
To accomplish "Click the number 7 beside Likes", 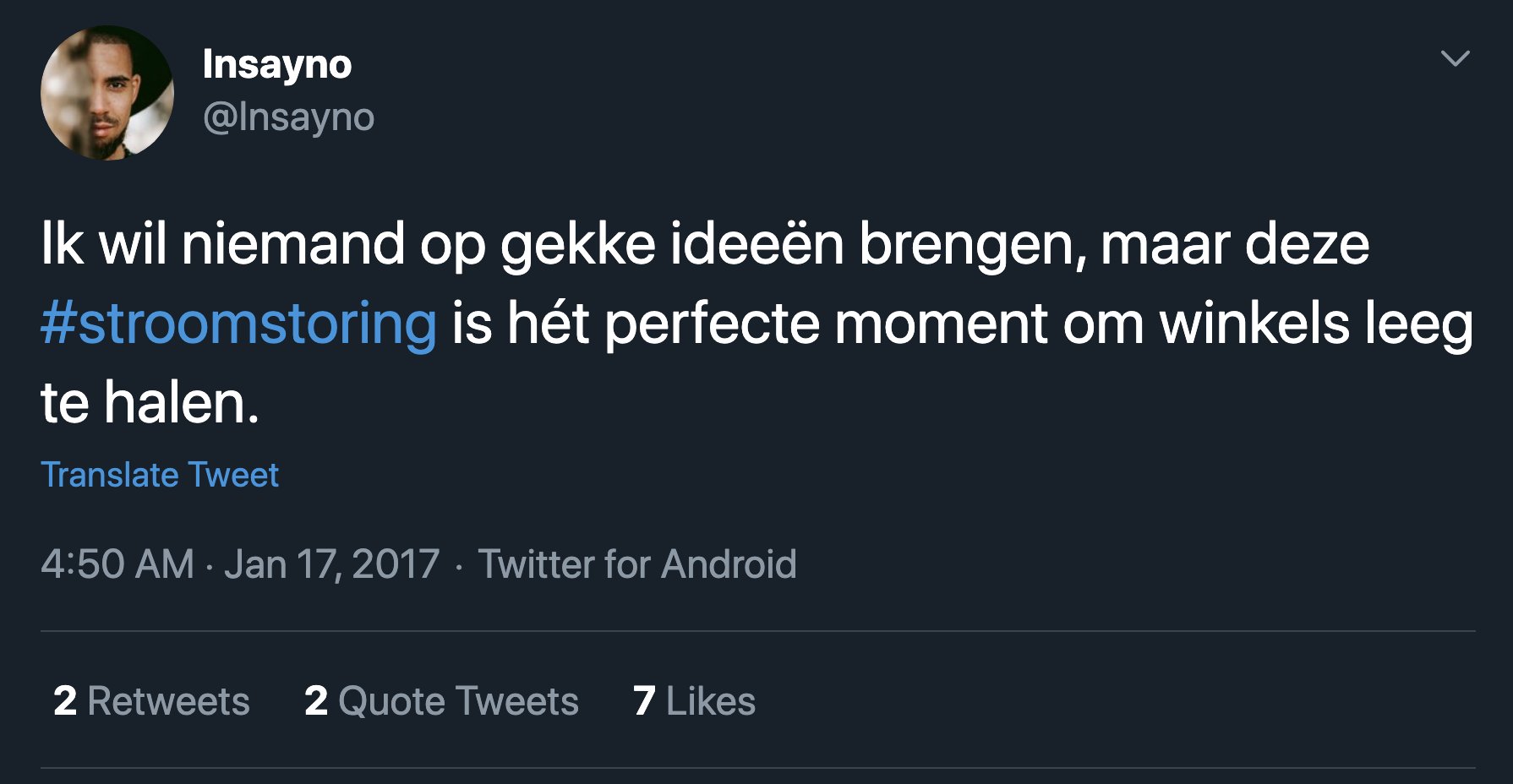I will point(644,701).
